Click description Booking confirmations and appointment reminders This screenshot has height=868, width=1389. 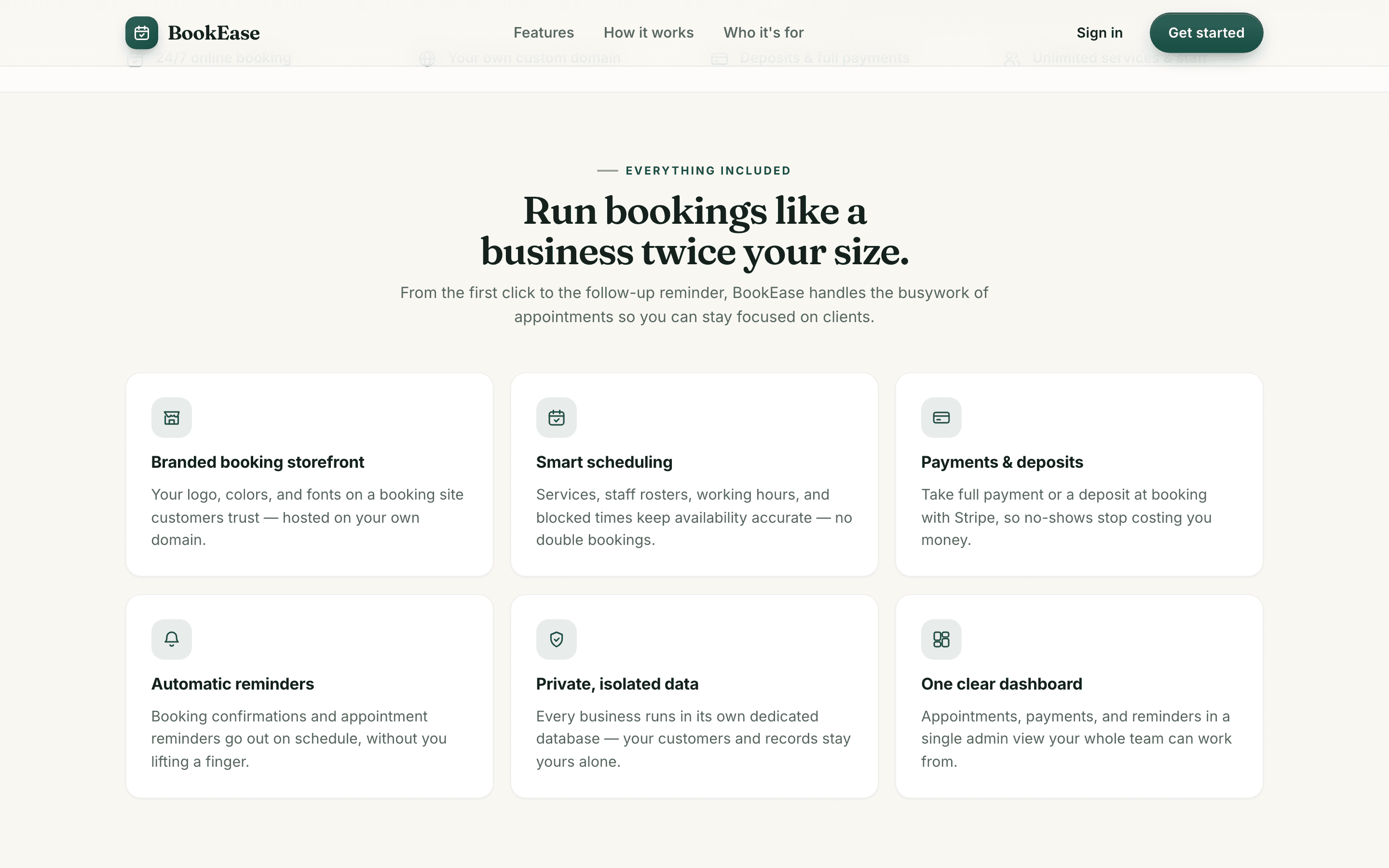click(x=299, y=739)
